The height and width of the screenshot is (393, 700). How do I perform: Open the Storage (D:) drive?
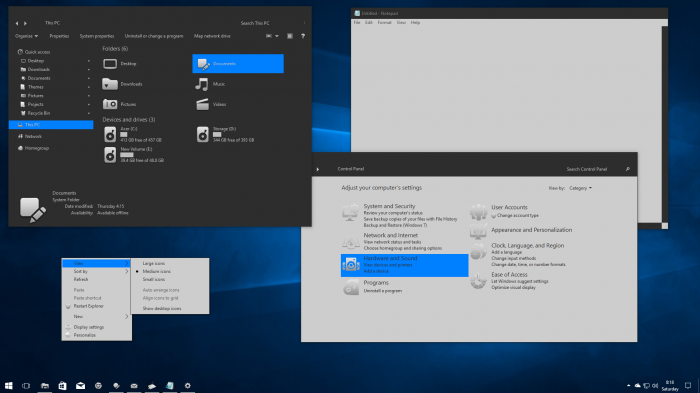[x=203, y=134]
